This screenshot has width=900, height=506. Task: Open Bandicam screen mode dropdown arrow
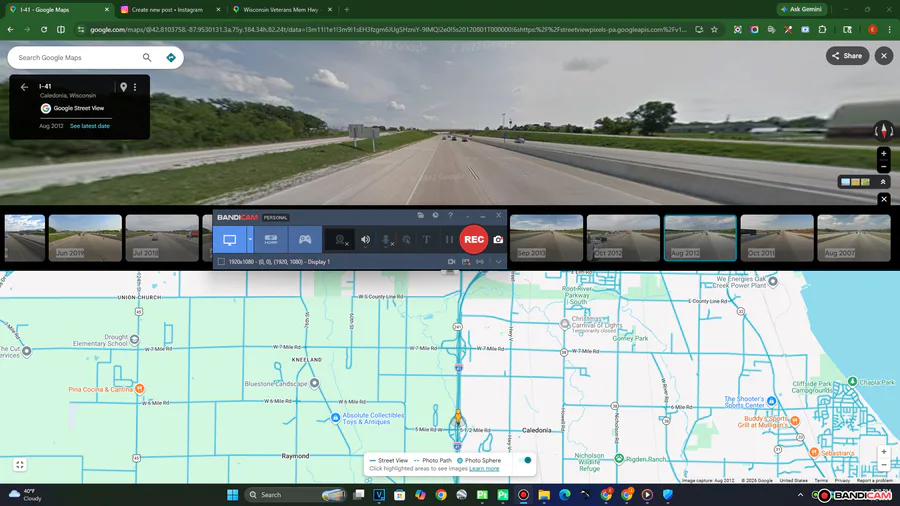point(250,240)
